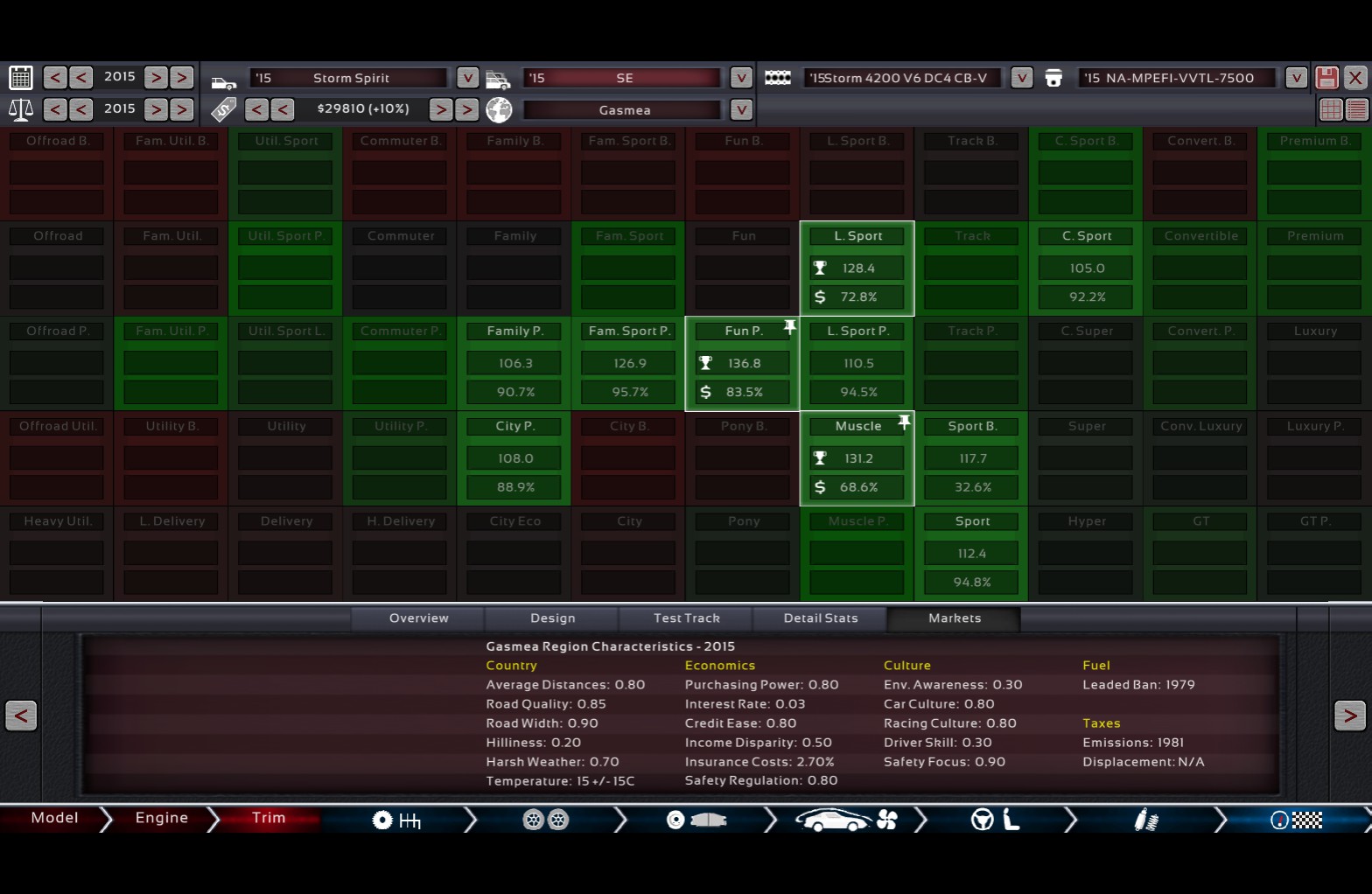
Task: Select the Sport market cell showing 112.4
Action: [x=971, y=554]
